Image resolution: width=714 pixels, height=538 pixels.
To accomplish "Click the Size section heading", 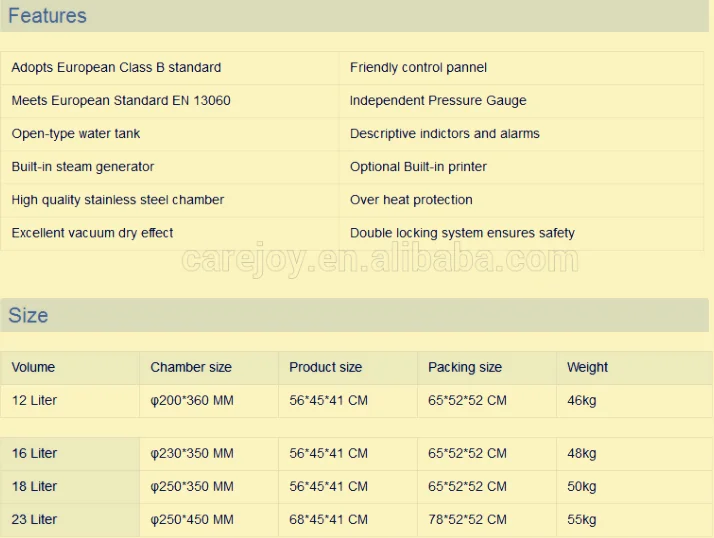I will coord(28,315).
